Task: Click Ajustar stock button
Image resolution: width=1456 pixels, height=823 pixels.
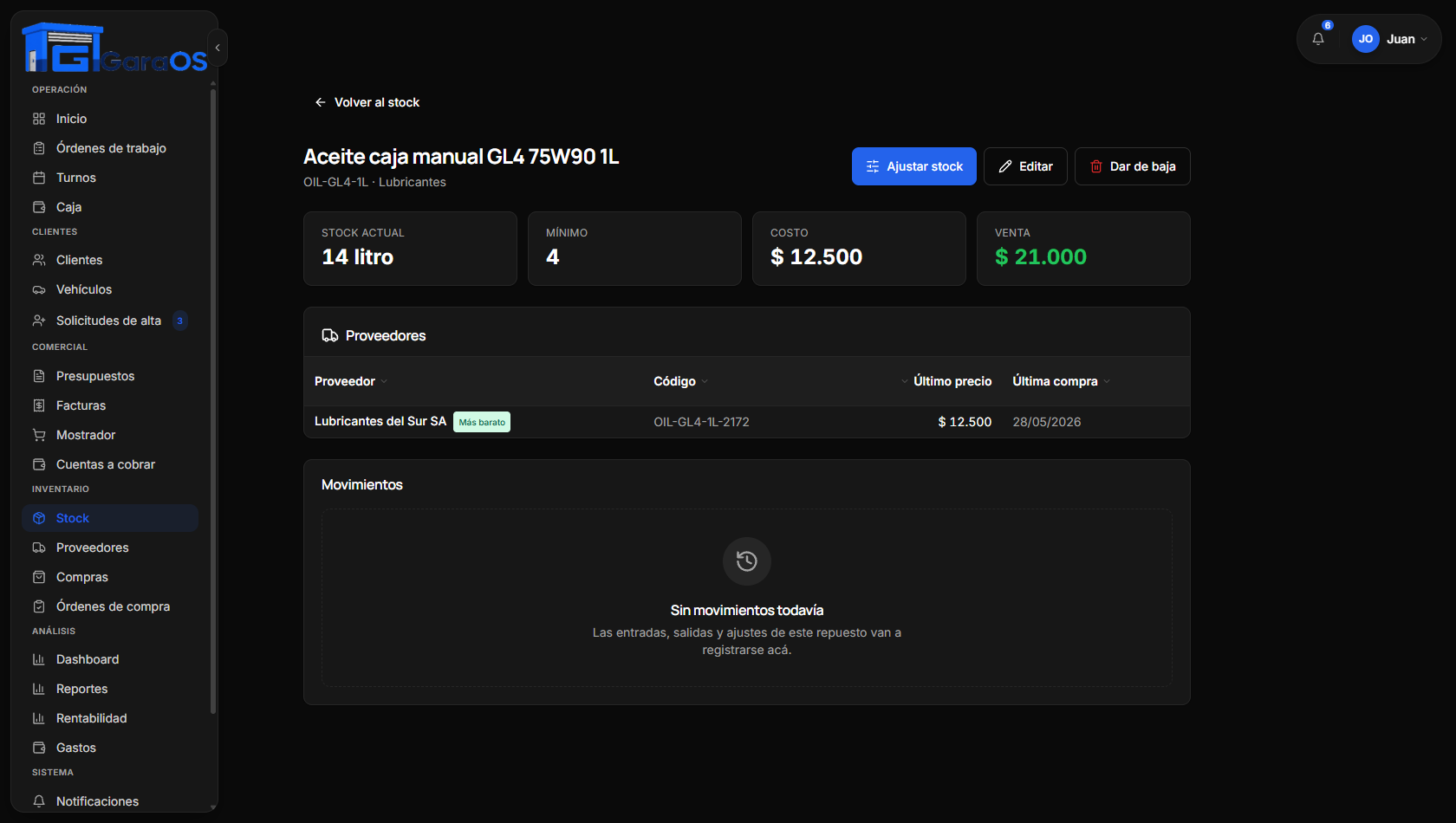Action: click(x=913, y=166)
